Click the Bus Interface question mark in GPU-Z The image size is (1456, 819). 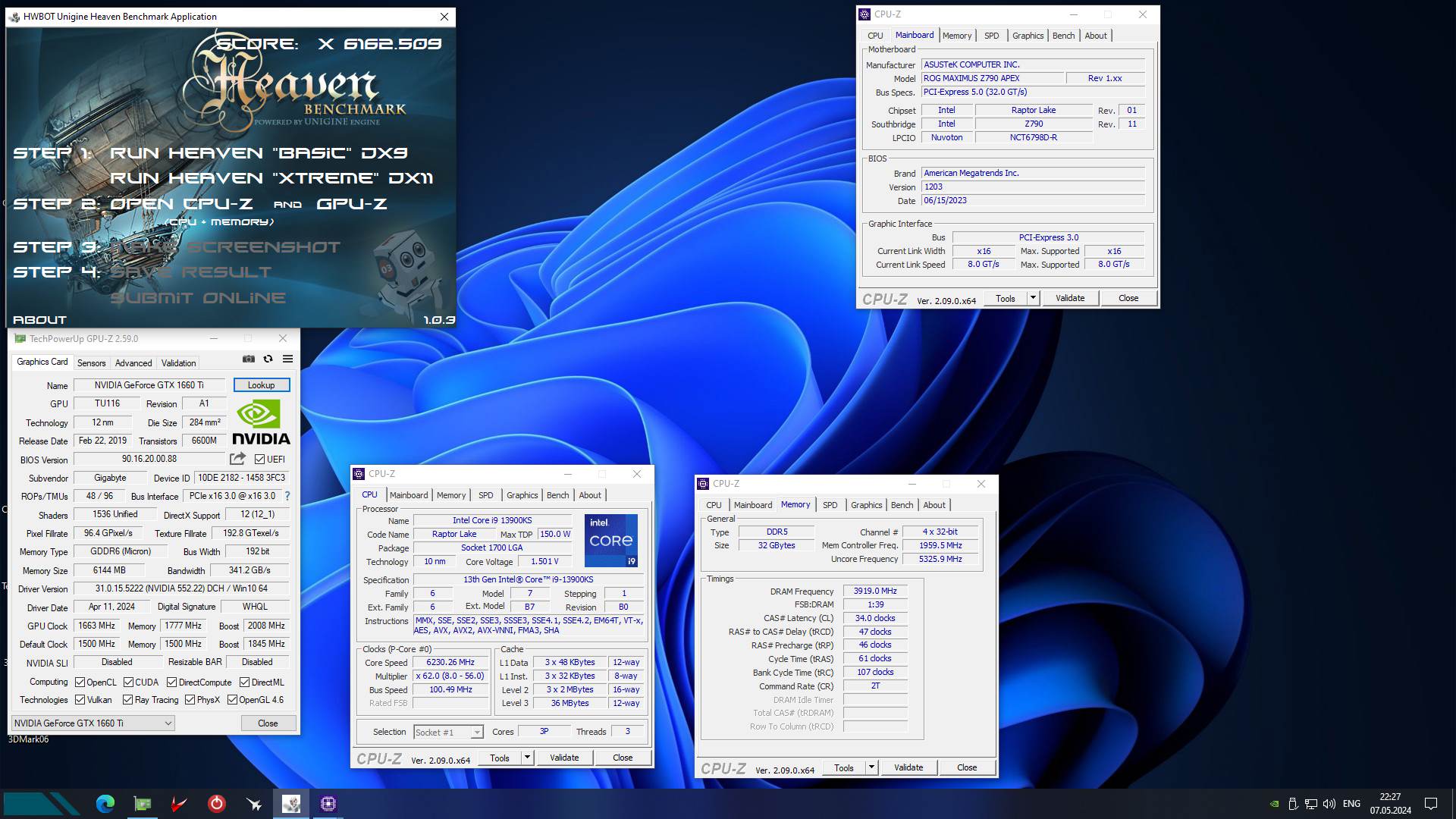click(287, 496)
